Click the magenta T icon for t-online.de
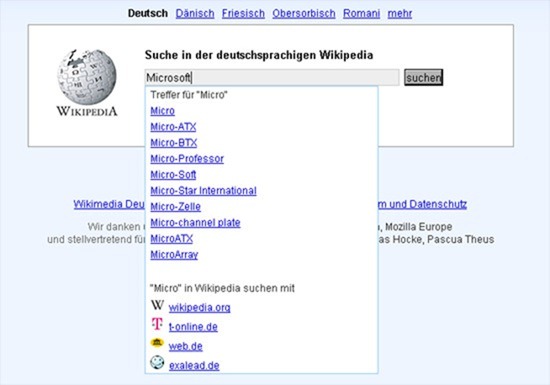Viewport: 550px width, 385px height. click(x=157, y=324)
